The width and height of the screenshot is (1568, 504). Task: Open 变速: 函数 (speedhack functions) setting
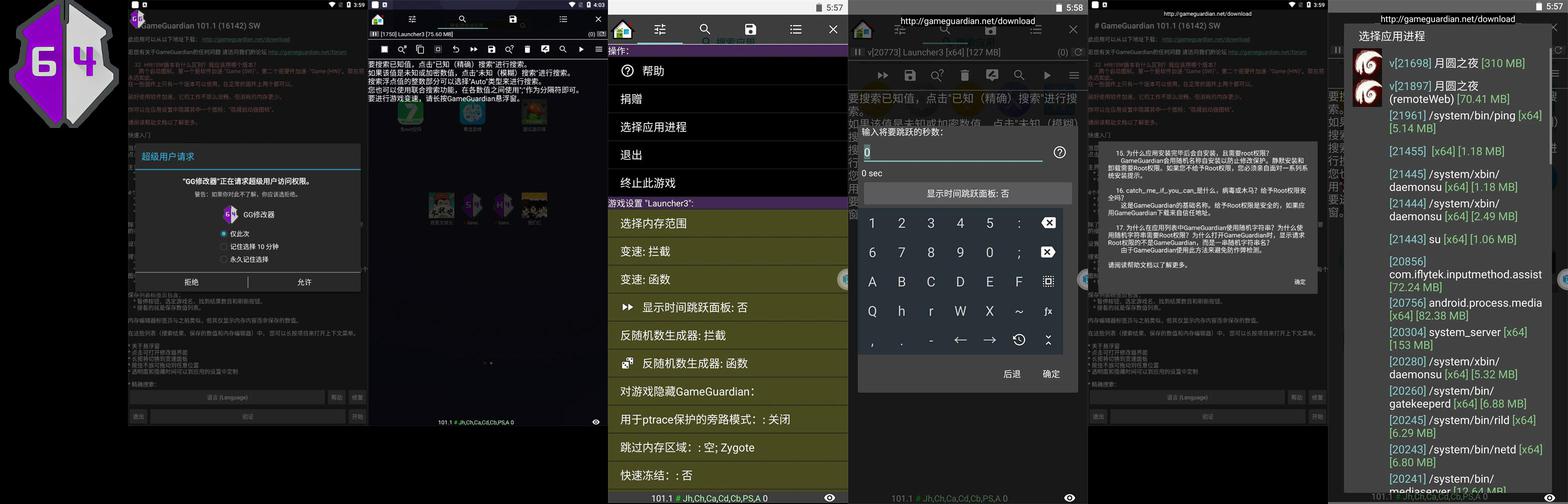(x=728, y=279)
